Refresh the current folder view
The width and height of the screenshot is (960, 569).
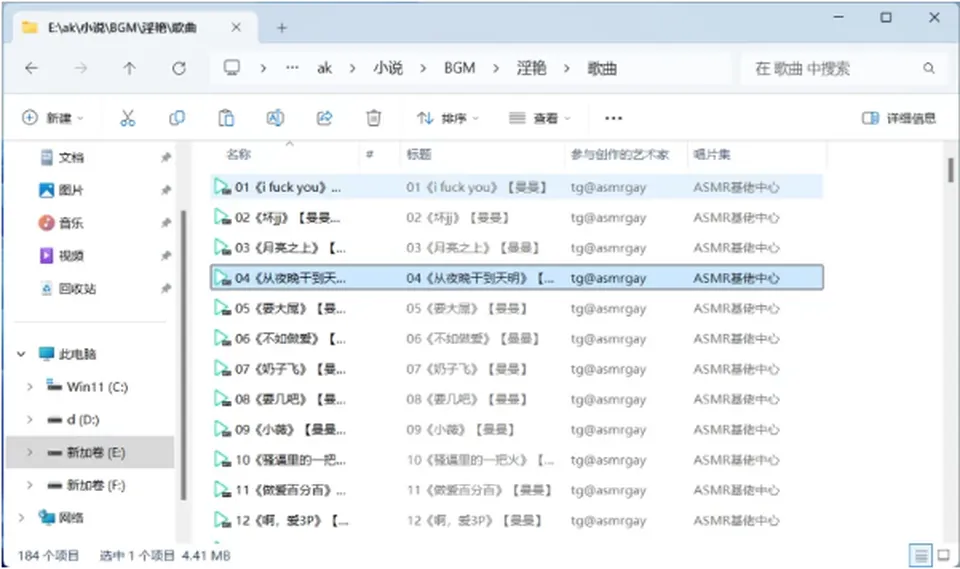[x=179, y=68]
